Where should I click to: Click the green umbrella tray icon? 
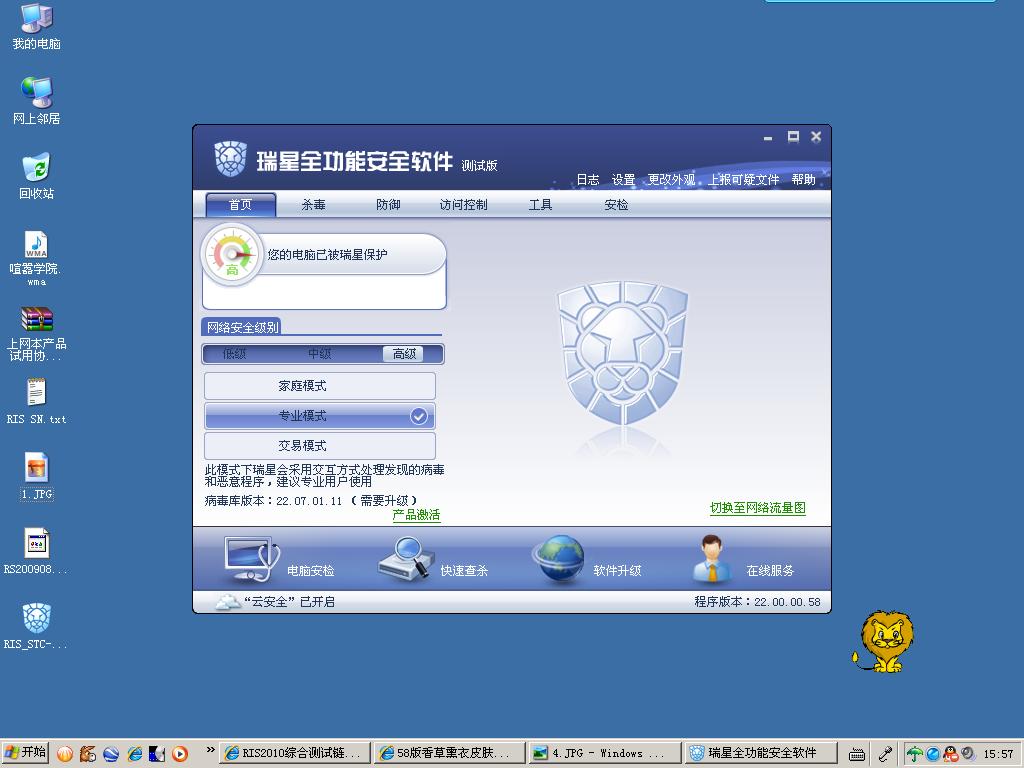(915, 754)
